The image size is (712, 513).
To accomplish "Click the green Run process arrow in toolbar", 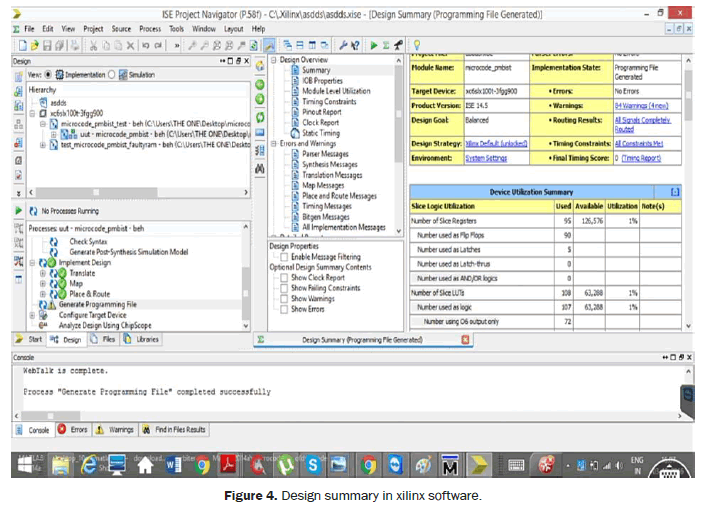I will [374, 46].
